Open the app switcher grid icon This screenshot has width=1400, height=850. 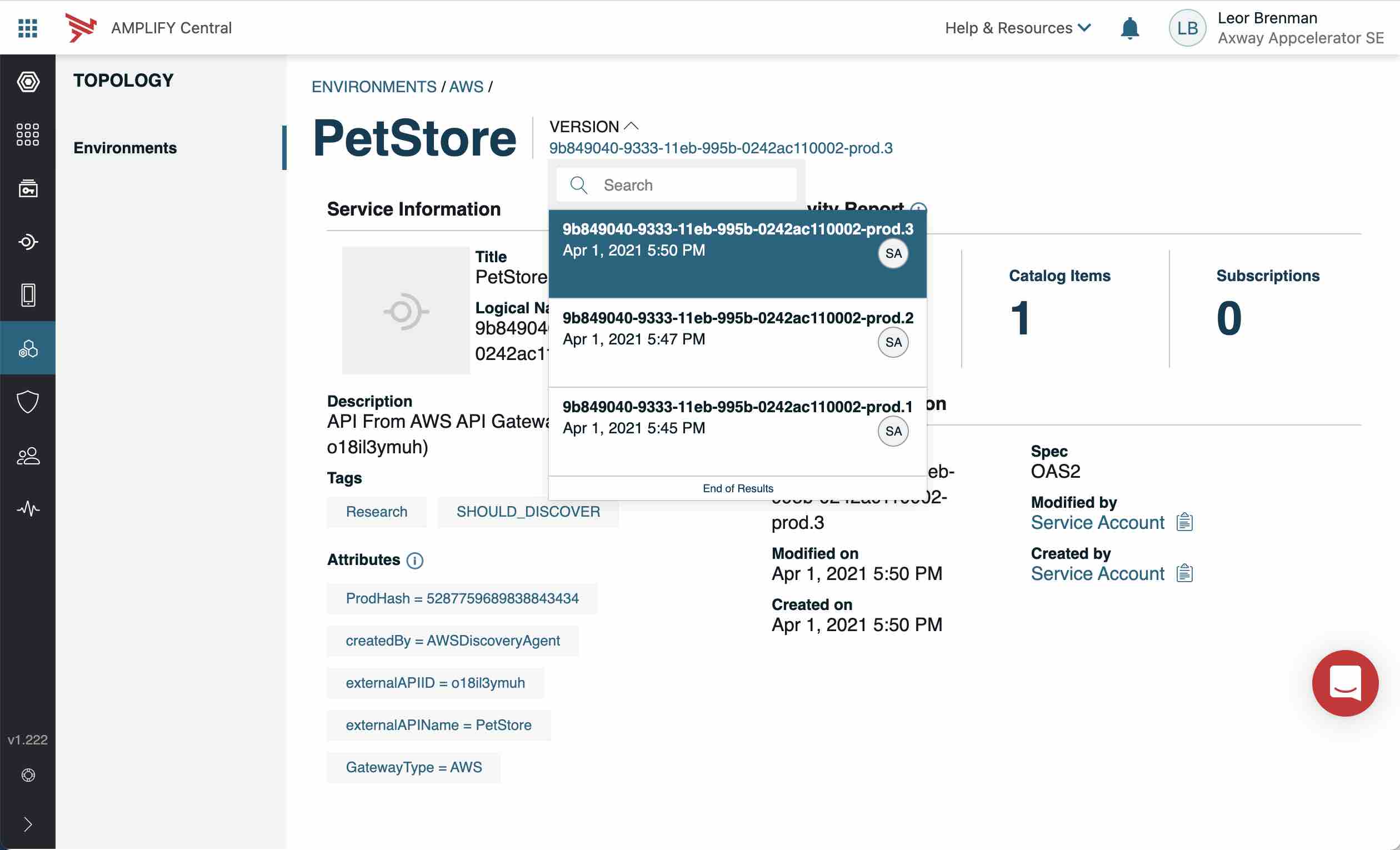(27, 27)
